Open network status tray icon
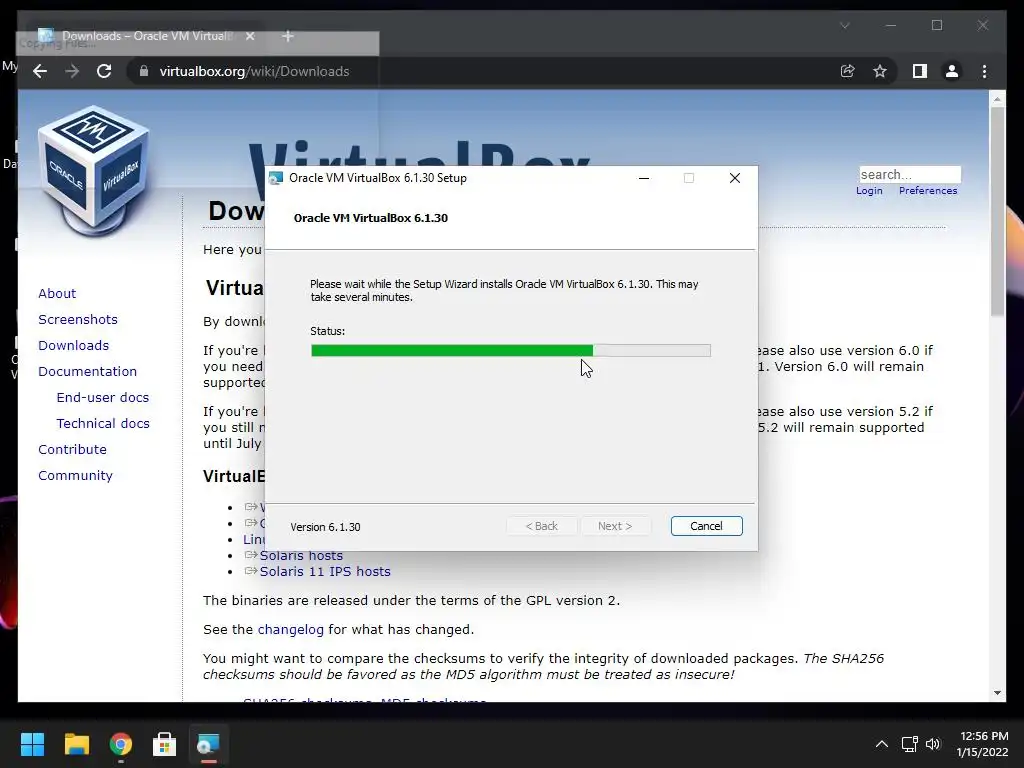This screenshot has width=1024, height=768. (909, 744)
